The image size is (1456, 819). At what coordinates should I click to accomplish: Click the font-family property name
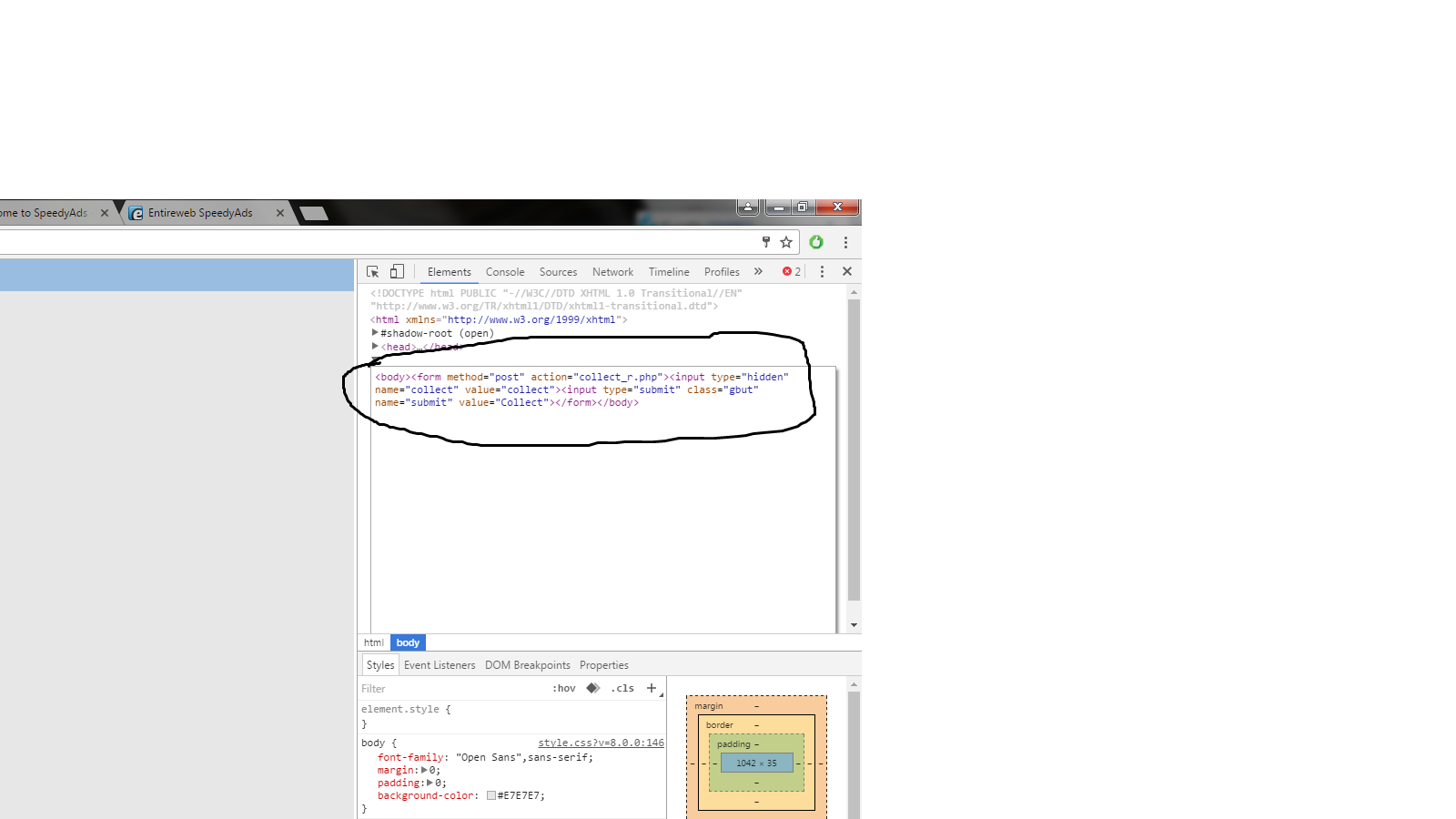click(x=410, y=757)
